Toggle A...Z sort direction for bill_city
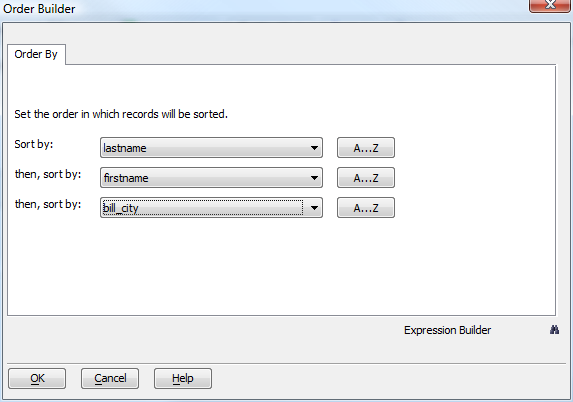 (366, 208)
